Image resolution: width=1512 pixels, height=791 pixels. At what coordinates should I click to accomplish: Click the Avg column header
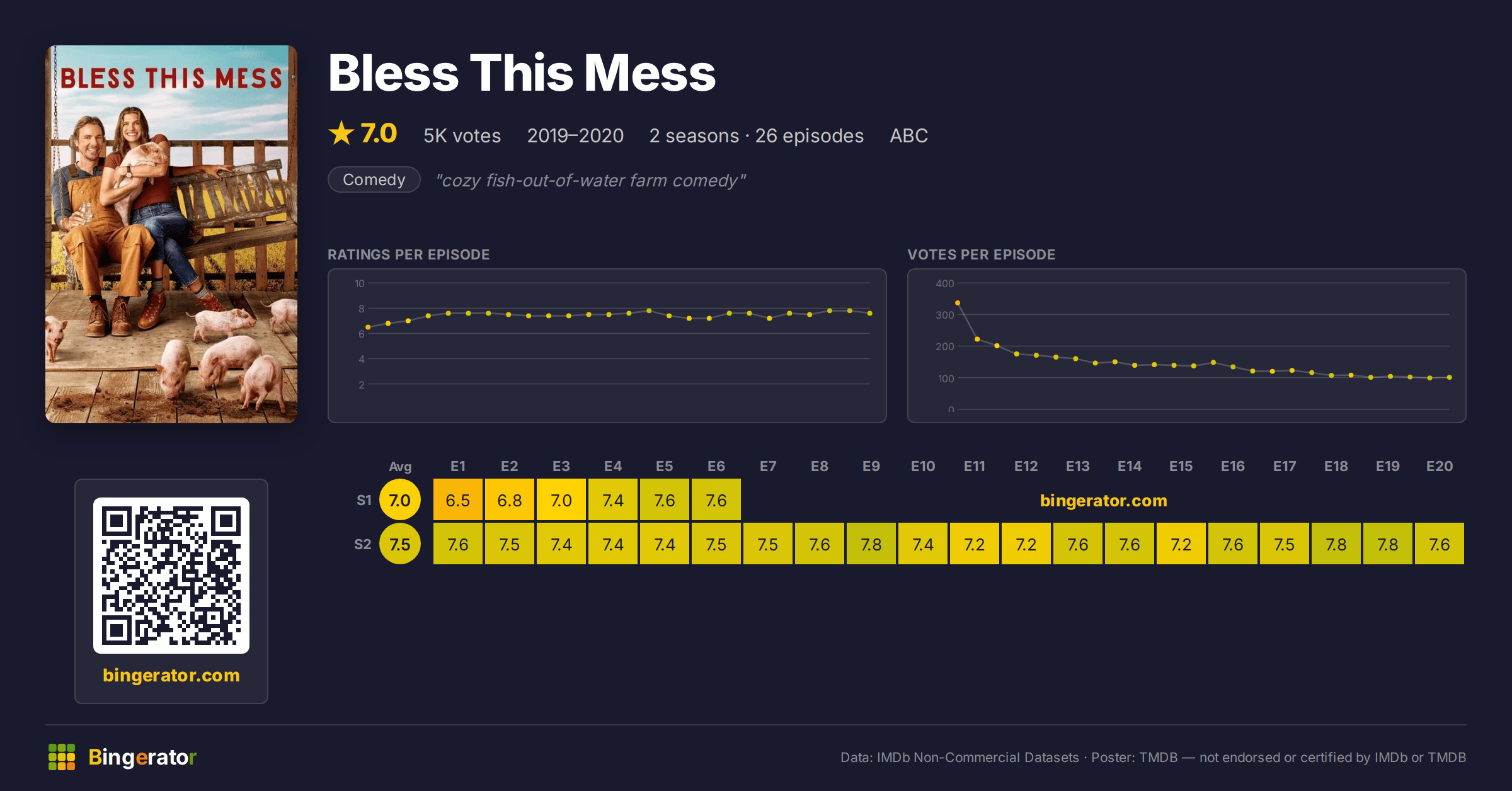point(400,467)
